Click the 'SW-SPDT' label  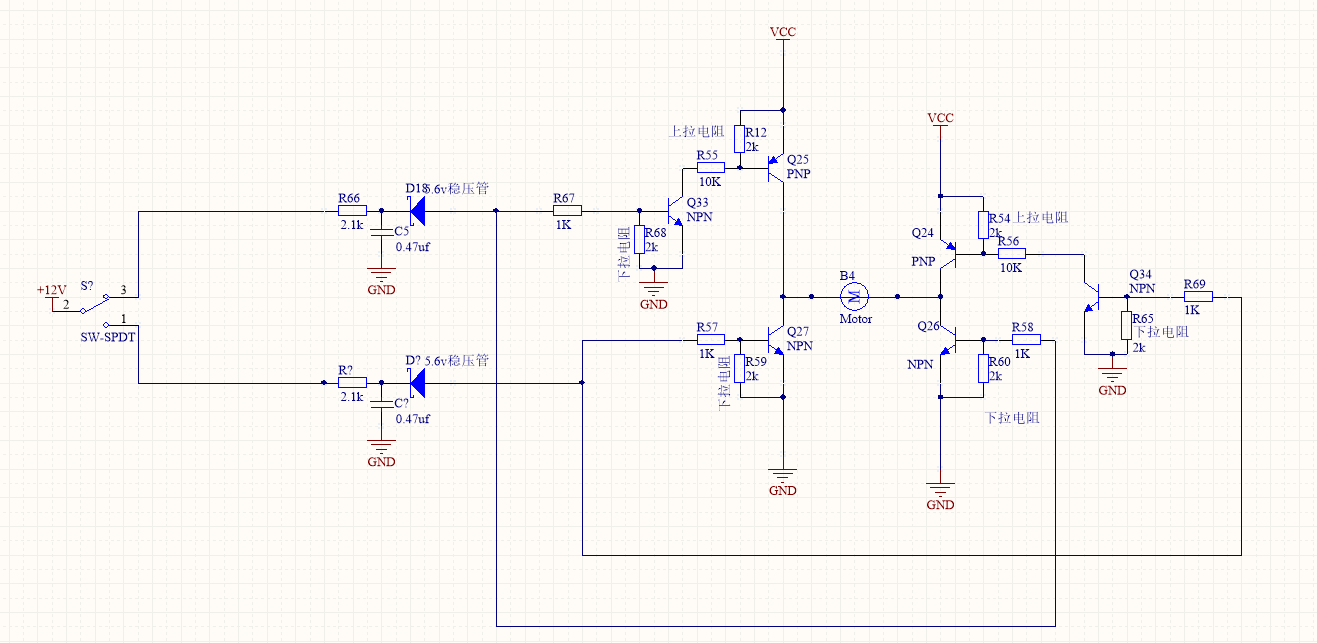[108, 337]
